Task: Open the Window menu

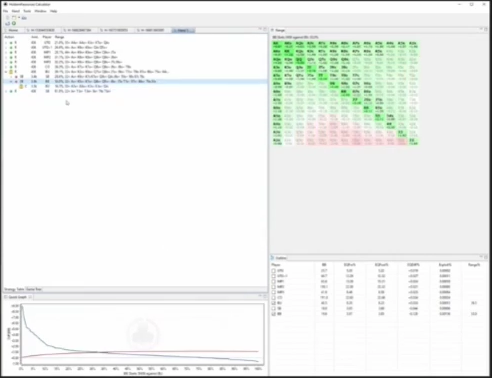Action: tap(40, 11)
